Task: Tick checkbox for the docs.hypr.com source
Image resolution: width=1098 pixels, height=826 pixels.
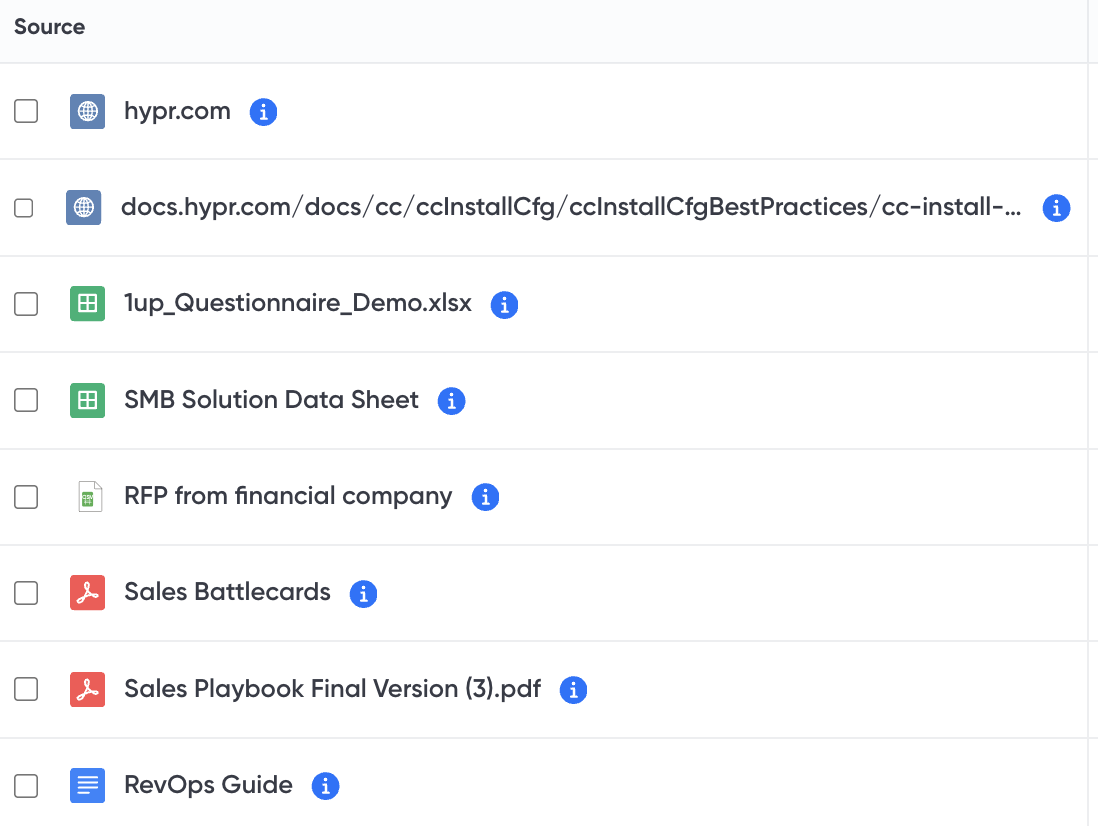Action: (x=24, y=208)
